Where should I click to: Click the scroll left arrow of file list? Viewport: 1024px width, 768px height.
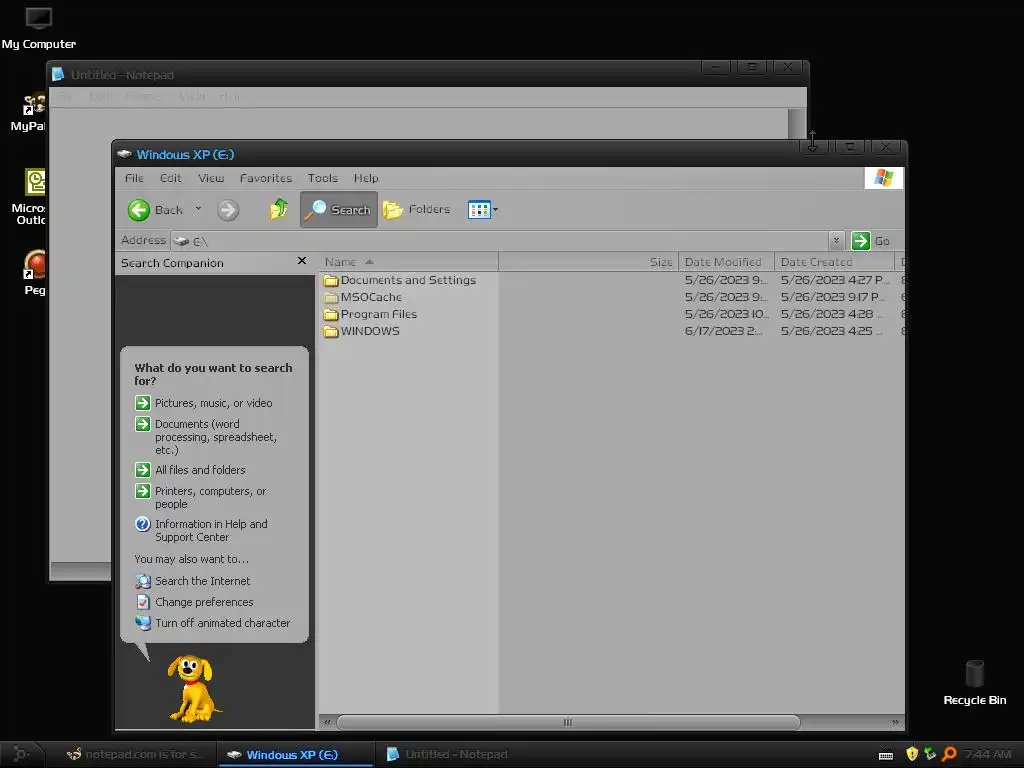click(x=327, y=722)
